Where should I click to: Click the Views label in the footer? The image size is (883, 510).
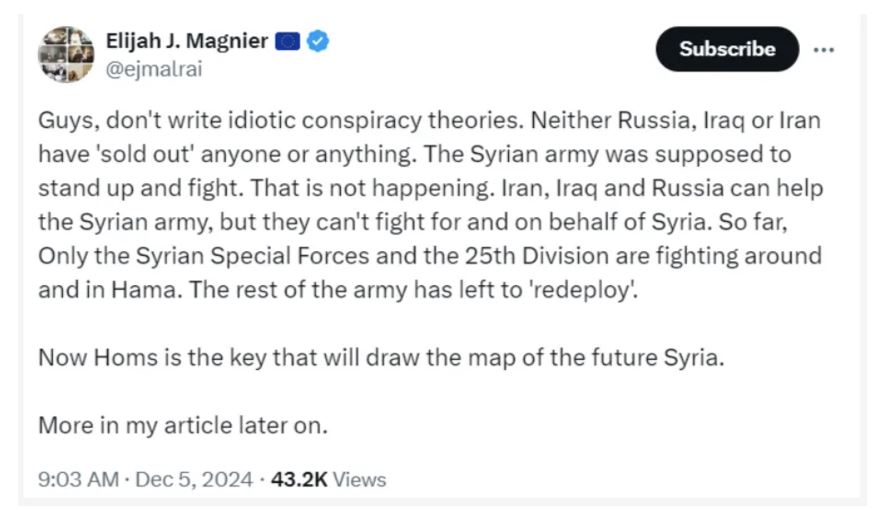tap(359, 479)
